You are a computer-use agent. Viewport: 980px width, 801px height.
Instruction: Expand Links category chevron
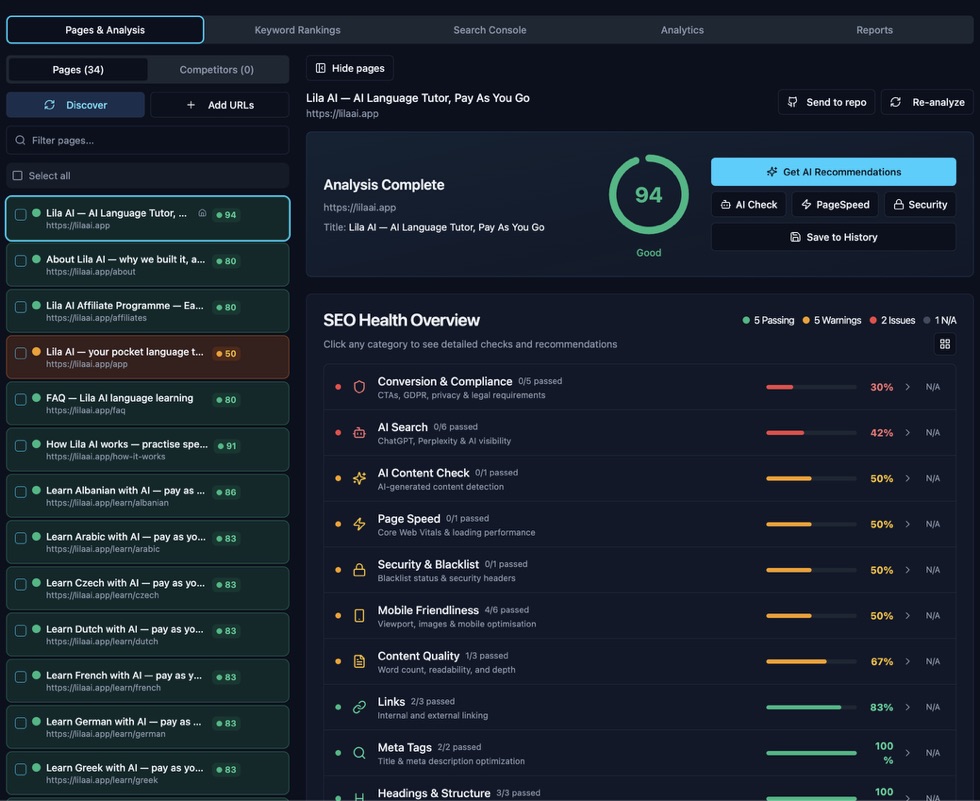tap(908, 707)
